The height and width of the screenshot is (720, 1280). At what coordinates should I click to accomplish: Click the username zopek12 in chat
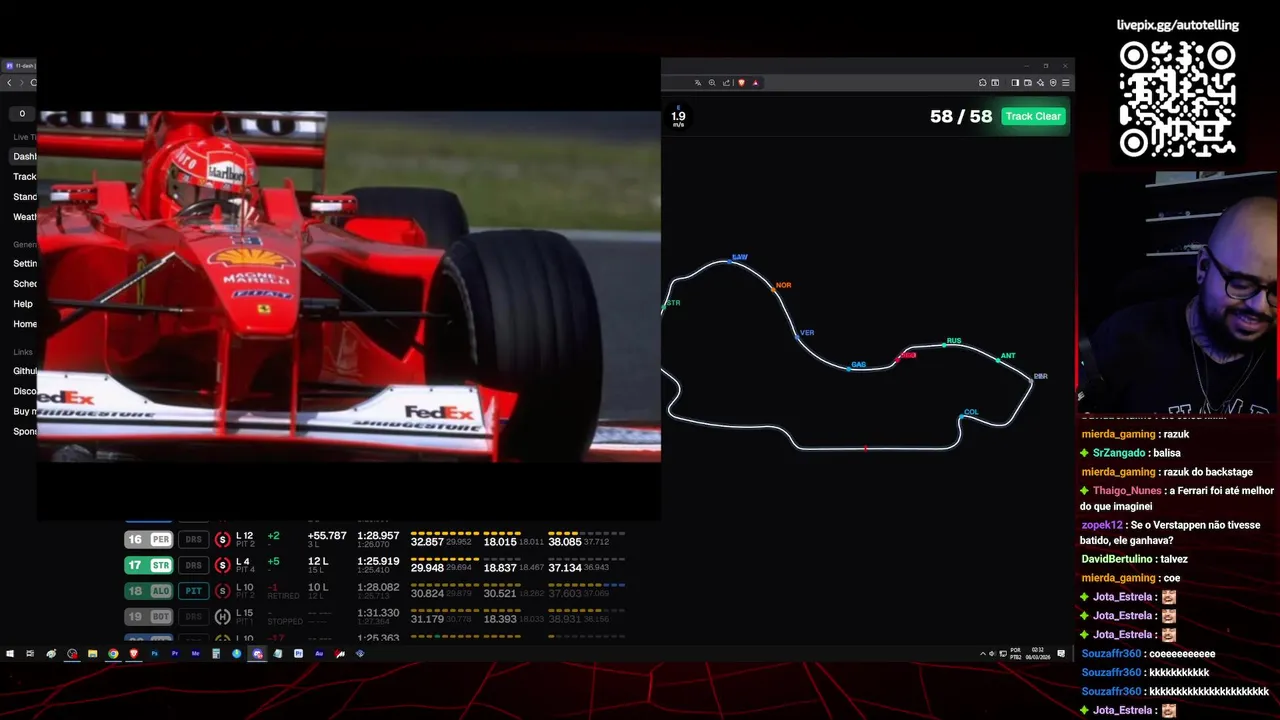click(x=1102, y=525)
